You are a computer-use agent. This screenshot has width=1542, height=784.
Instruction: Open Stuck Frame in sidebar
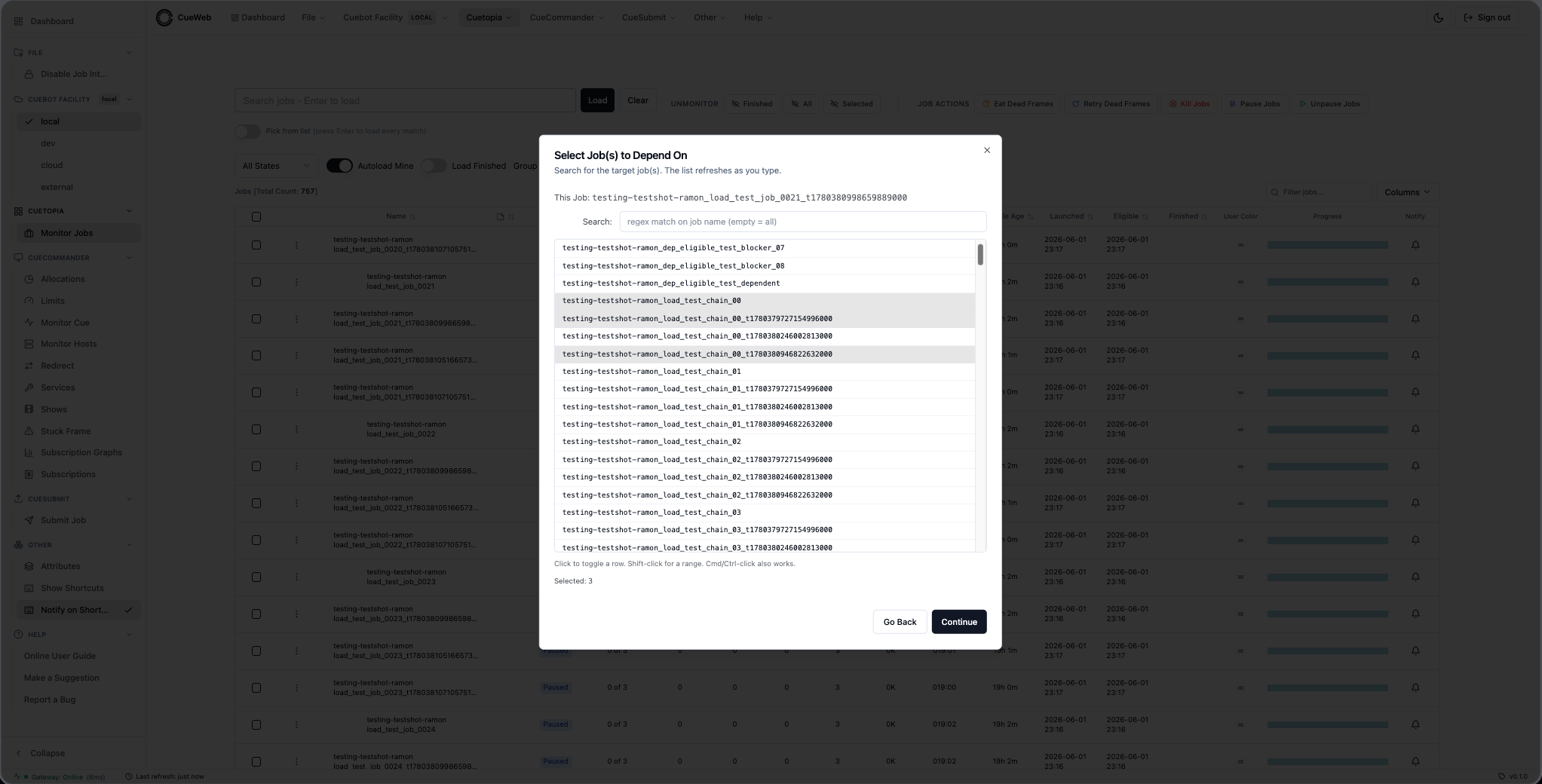66,431
